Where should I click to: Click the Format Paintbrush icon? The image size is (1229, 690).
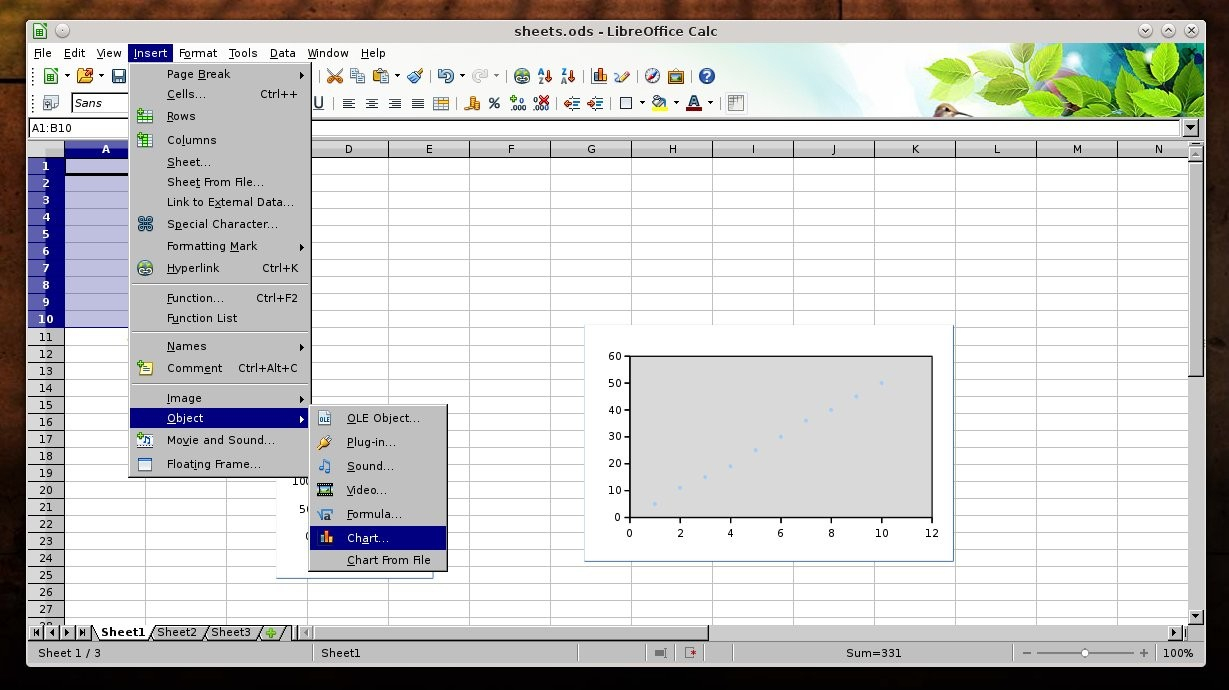point(415,76)
